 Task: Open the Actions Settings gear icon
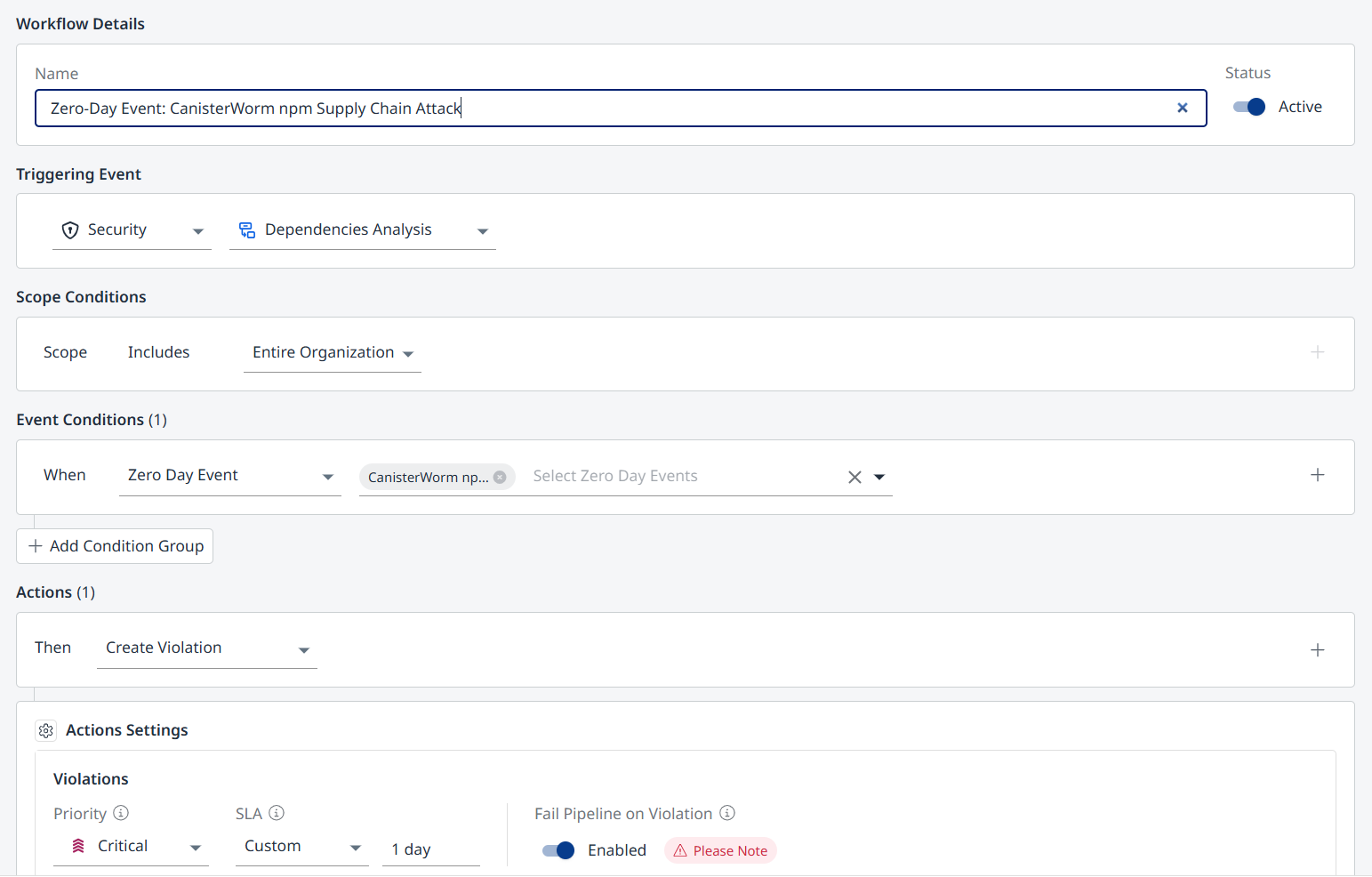coord(46,730)
